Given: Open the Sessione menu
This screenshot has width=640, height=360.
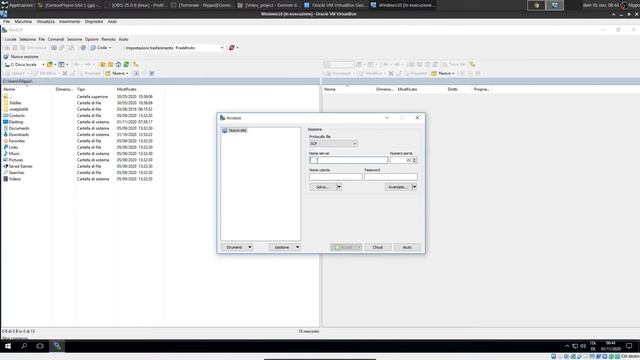Looking at the screenshot, I should pos(74,39).
